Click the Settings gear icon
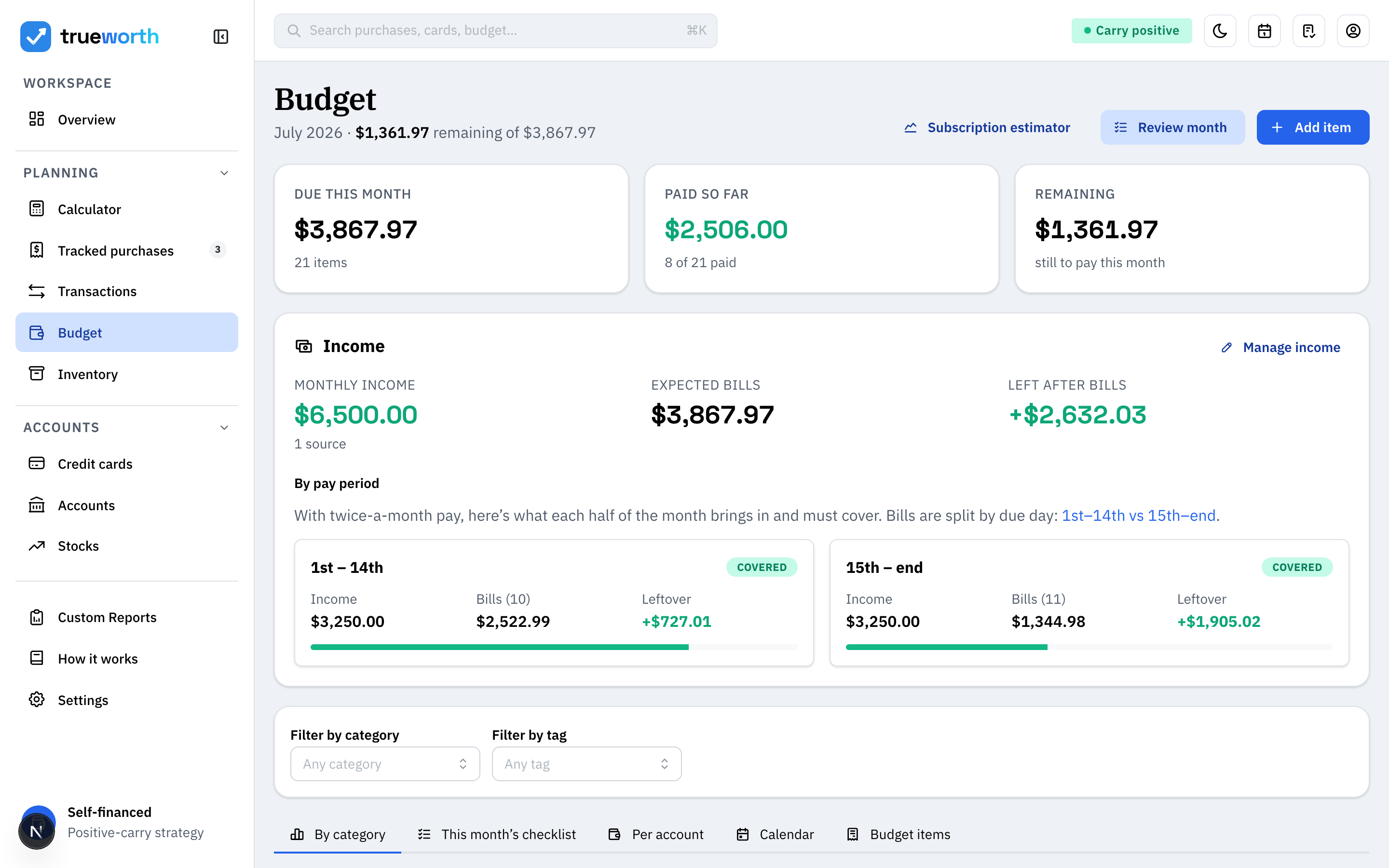1389x868 pixels. (x=37, y=699)
